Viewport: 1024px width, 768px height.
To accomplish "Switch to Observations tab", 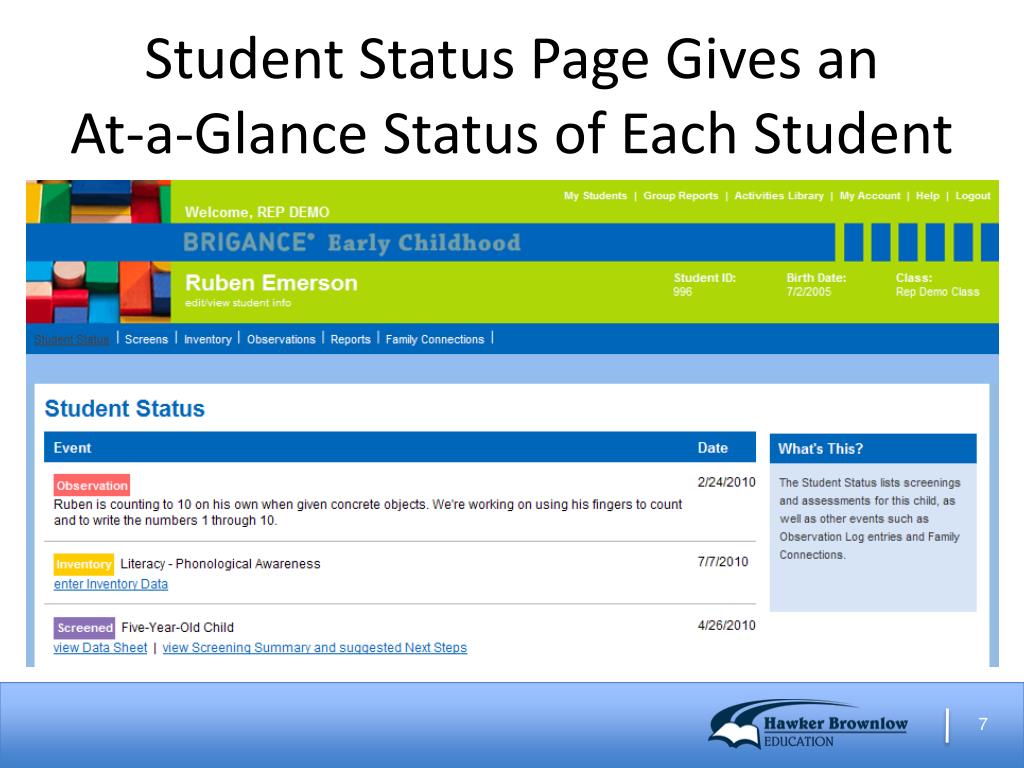I will tap(281, 340).
